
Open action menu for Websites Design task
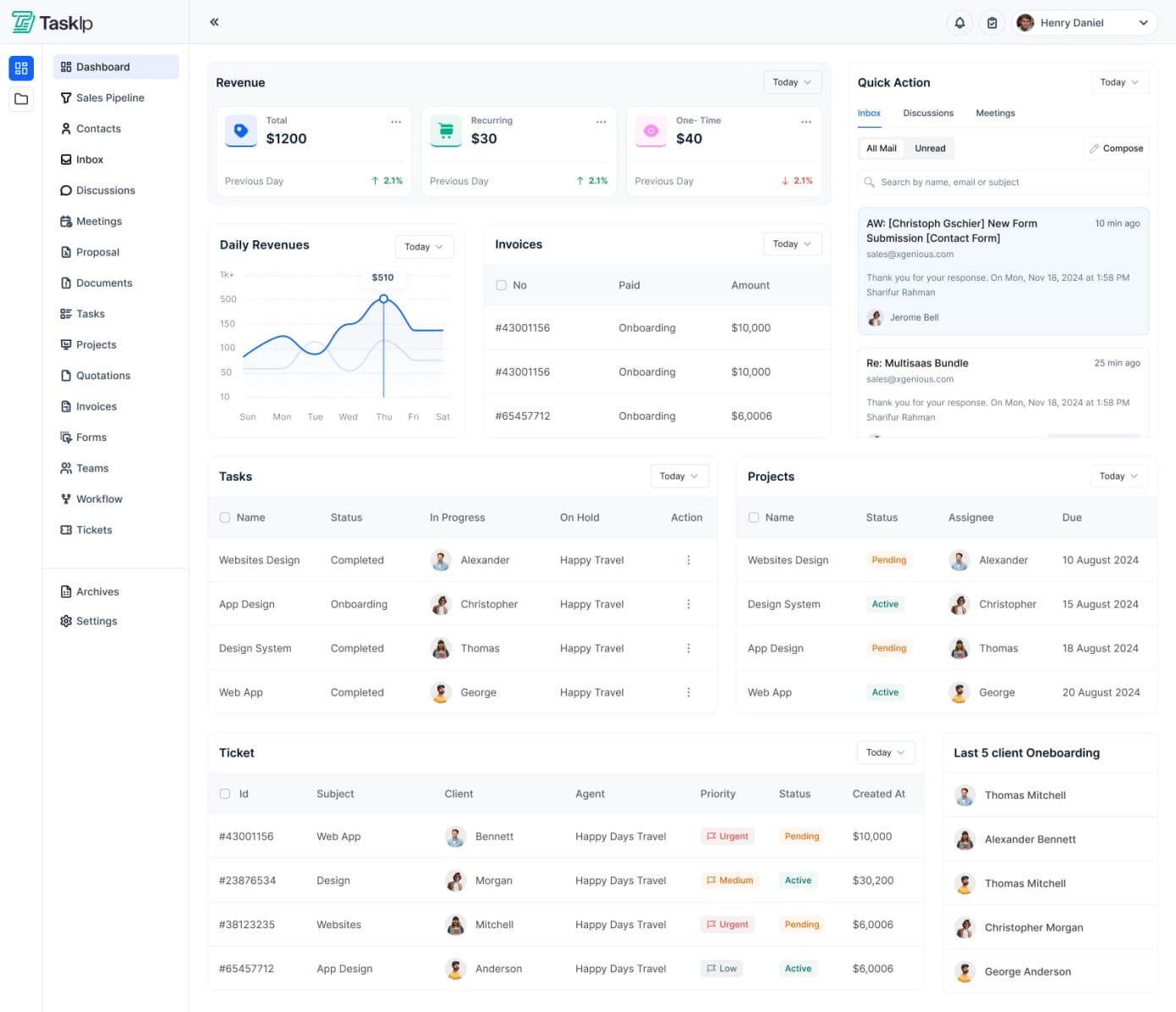(688, 560)
